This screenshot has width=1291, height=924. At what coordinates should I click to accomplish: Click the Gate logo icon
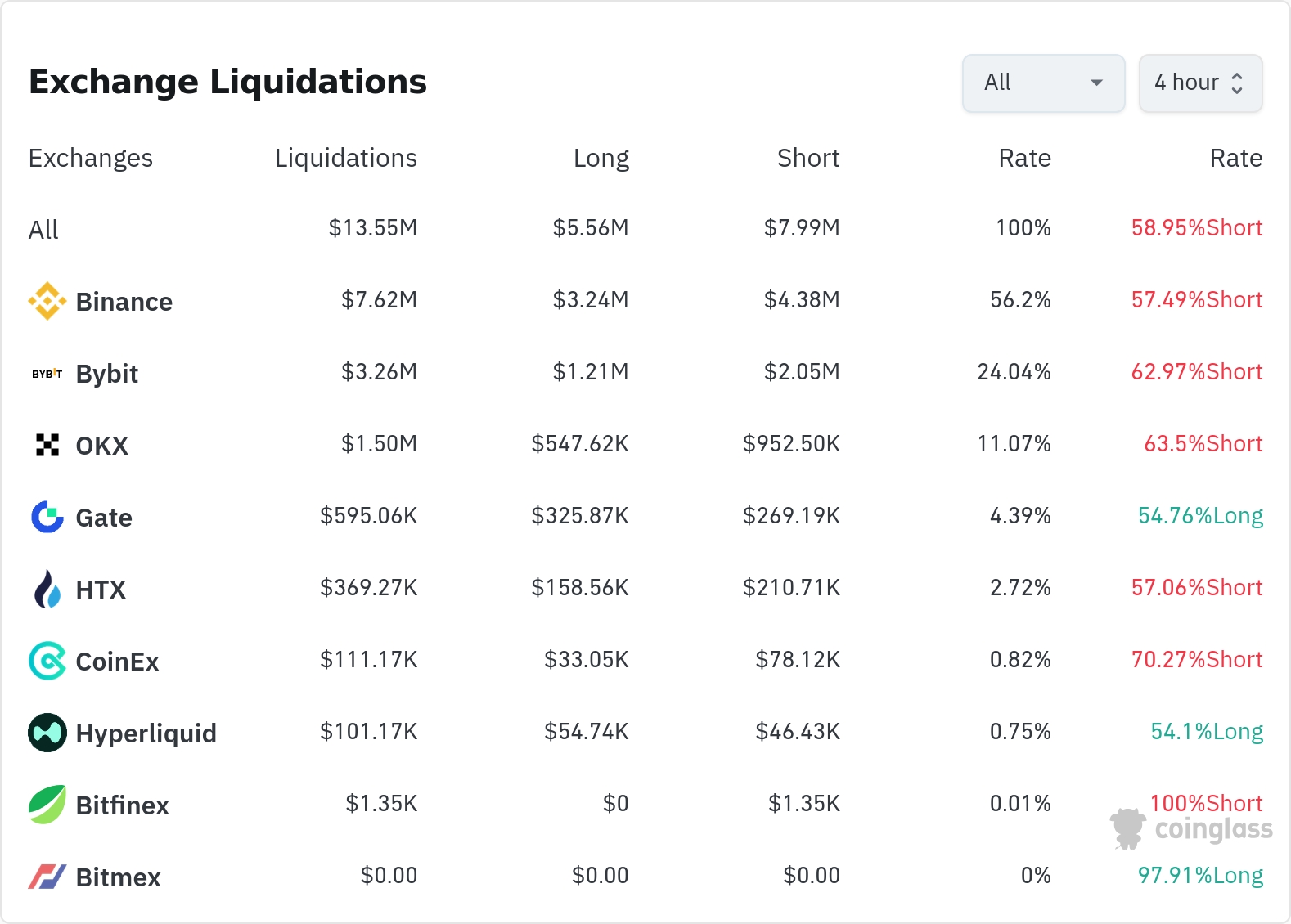coord(47,517)
